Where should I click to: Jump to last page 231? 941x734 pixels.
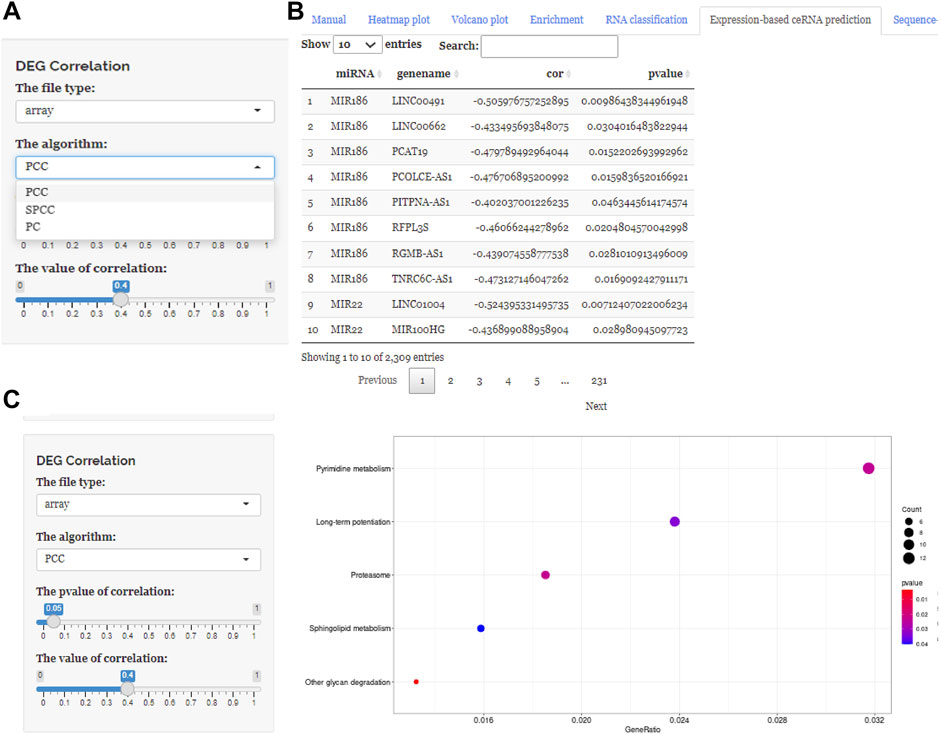[x=599, y=381]
